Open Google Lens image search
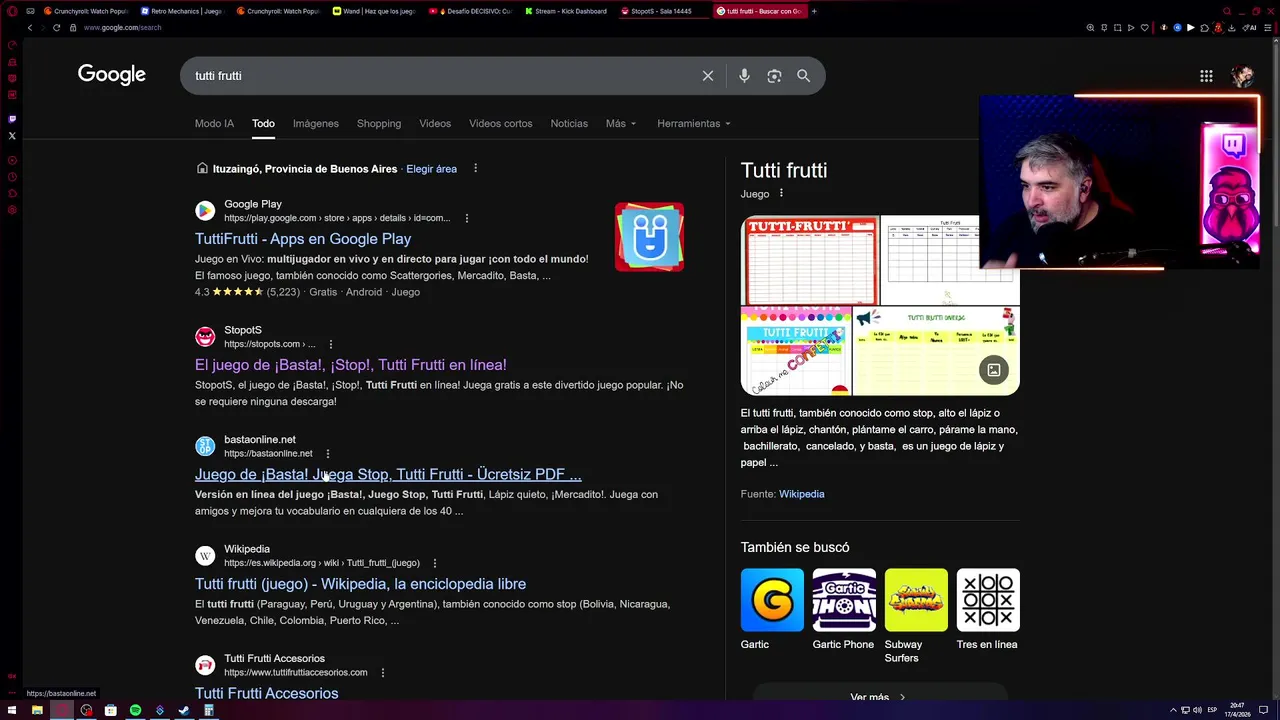The image size is (1280, 720). (774, 76)
